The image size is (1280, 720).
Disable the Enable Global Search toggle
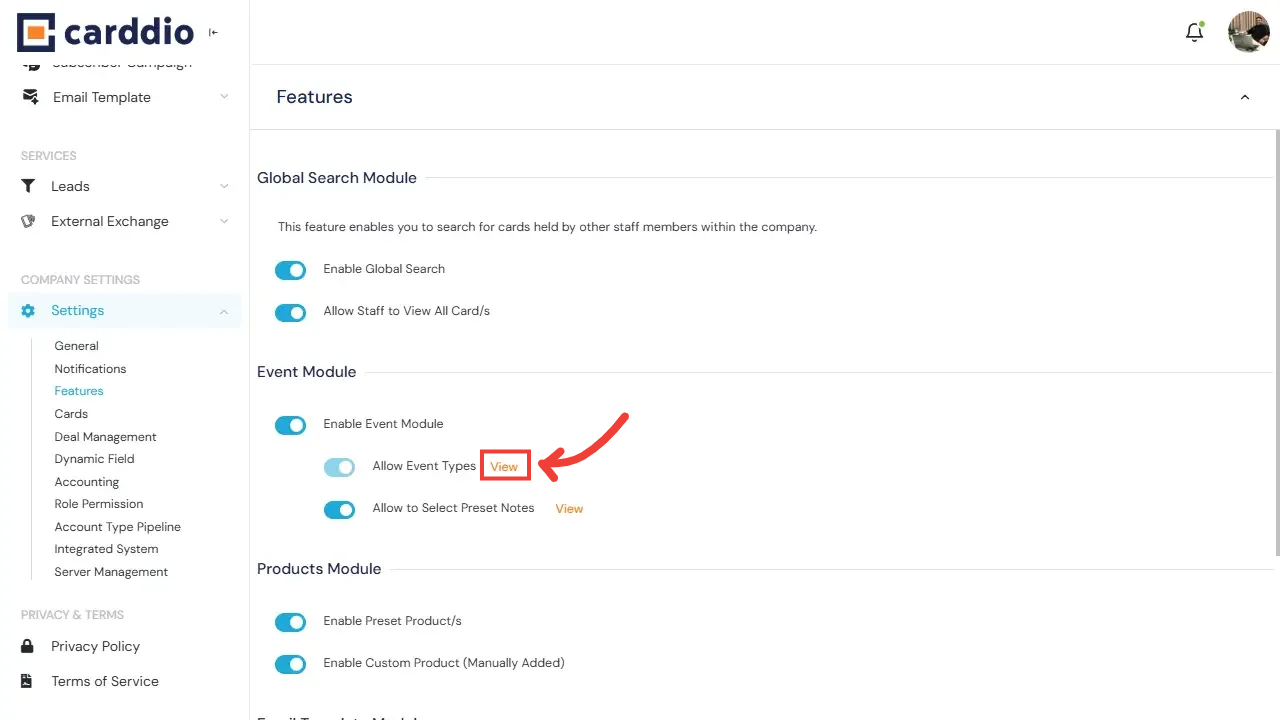290,270
